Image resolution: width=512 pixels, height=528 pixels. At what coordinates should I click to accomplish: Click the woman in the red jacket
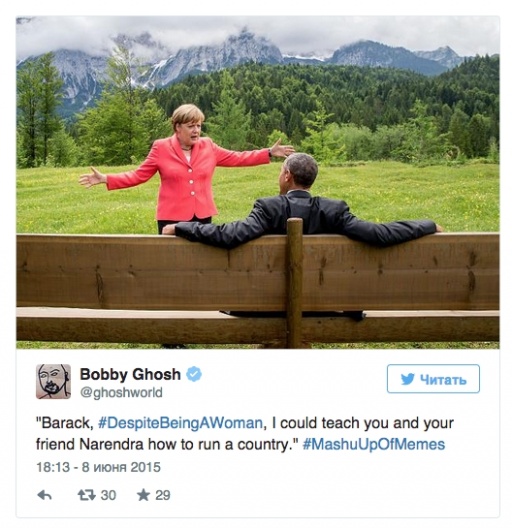click(186, 168)
